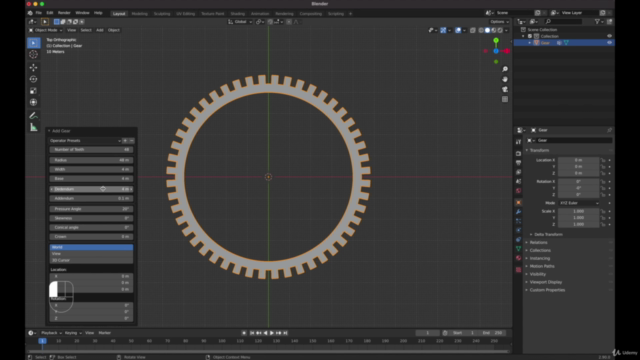Viewport: 640px width, 360px height.
Task: Toggle the camera view icon
Action: click(x=505, y=89)
